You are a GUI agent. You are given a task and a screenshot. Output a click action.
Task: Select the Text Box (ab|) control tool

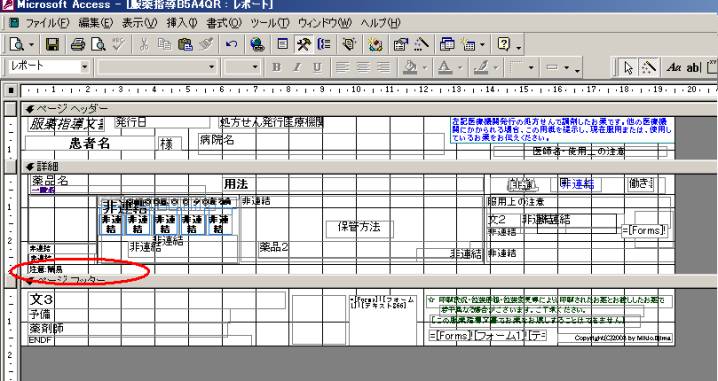click(694, 68)
